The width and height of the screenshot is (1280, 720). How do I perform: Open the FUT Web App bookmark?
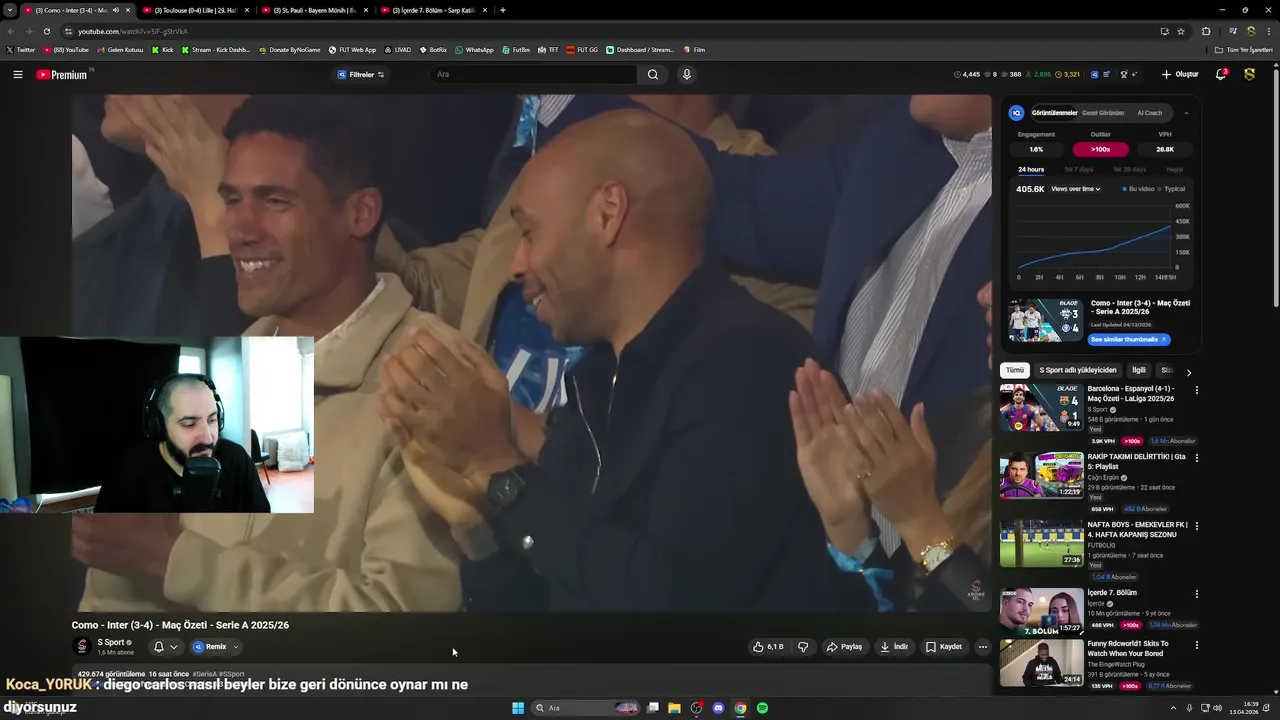[352, 49]
